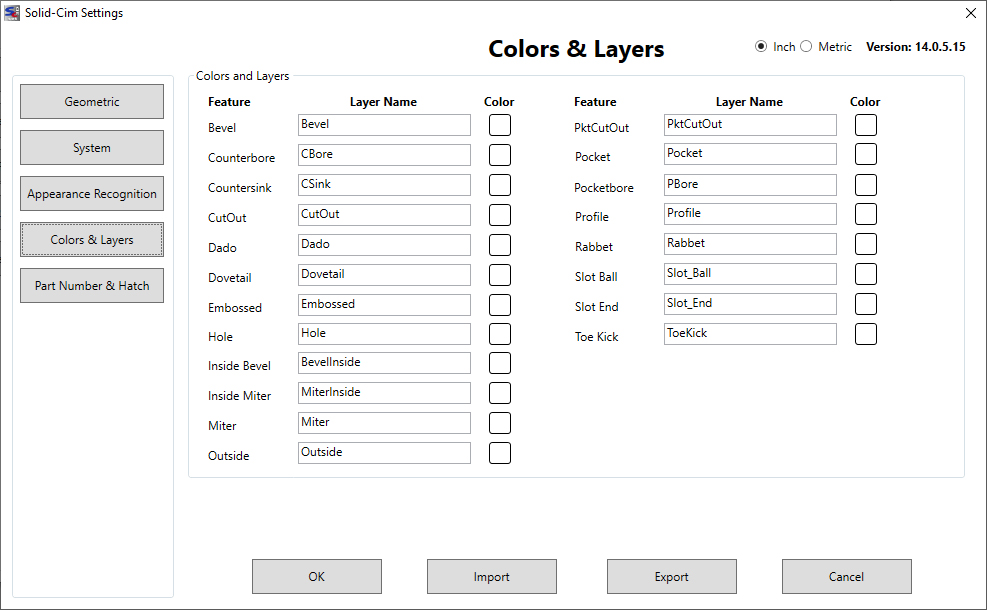Open Part Number & Hatch settings
Image resolution: width=987 pixels, height=610 pixels.
coord(92,285)
